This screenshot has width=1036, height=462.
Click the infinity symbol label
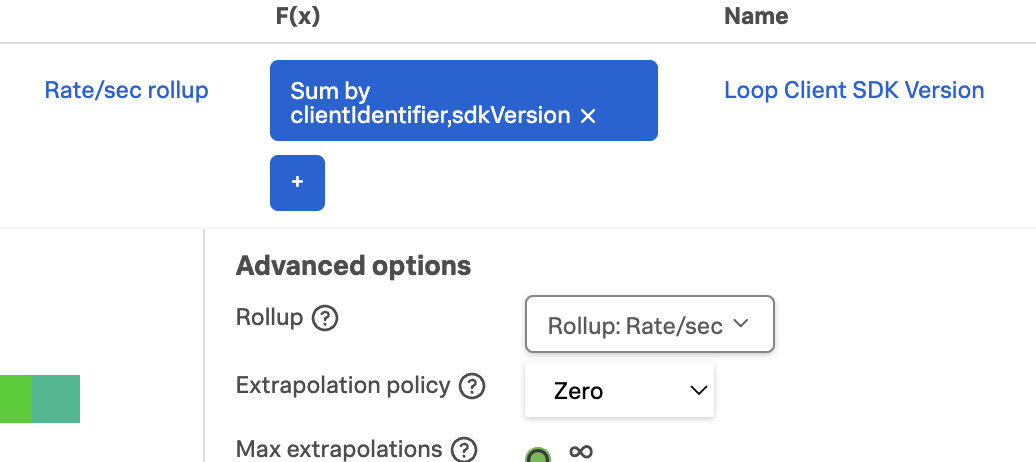coord(580,451)
